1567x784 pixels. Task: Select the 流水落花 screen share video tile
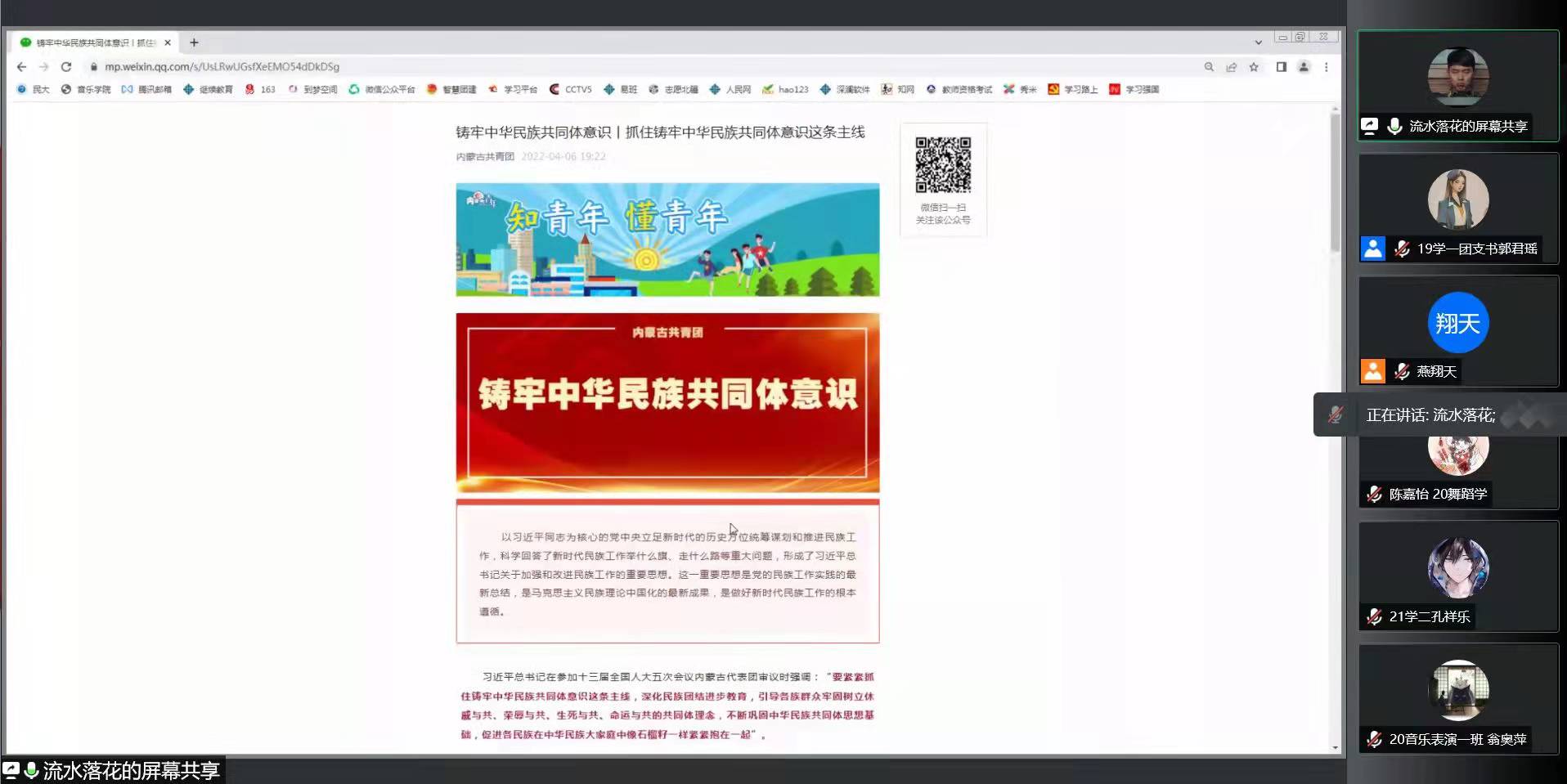point(1457,86)
